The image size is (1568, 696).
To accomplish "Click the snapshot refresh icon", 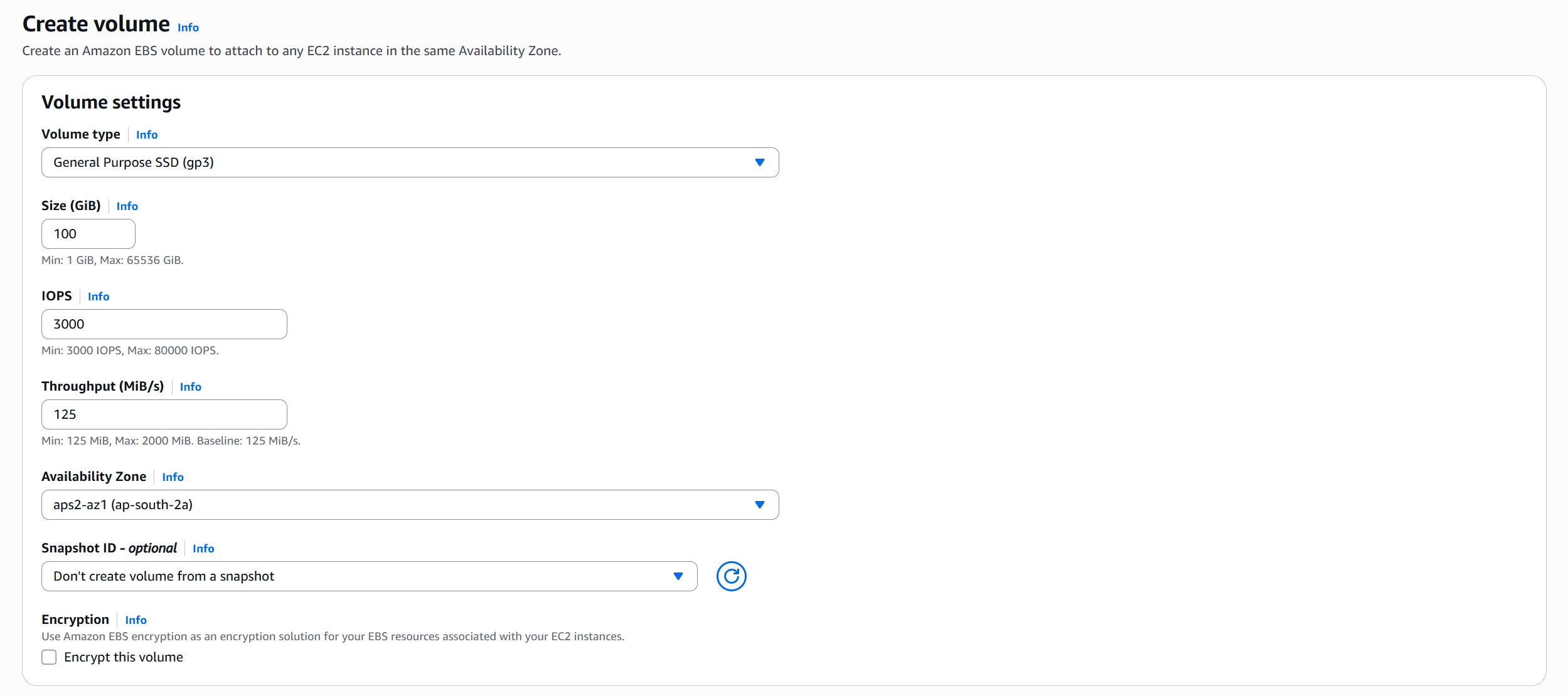I will (x=731, y=576).
